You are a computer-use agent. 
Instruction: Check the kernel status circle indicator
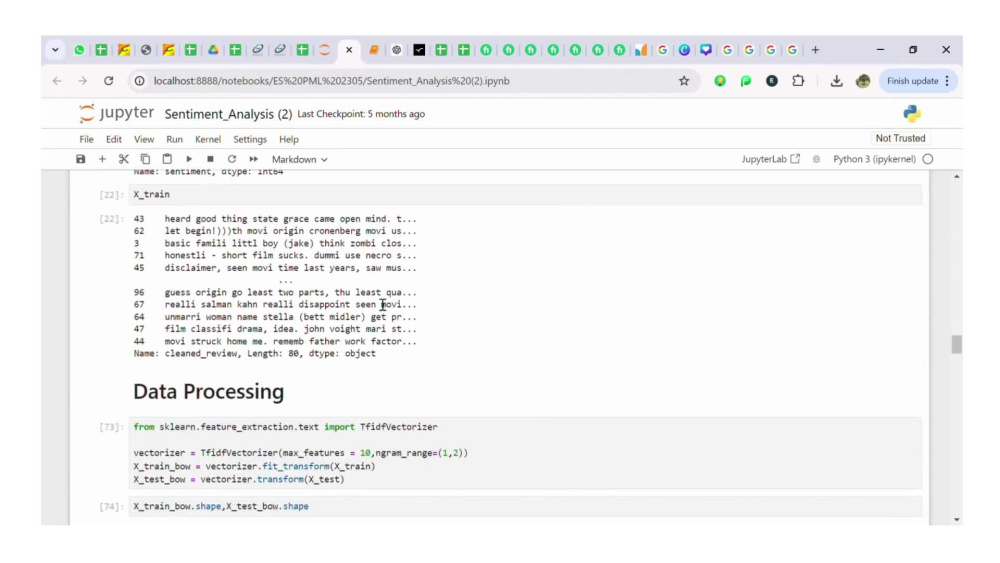point(928,159)
